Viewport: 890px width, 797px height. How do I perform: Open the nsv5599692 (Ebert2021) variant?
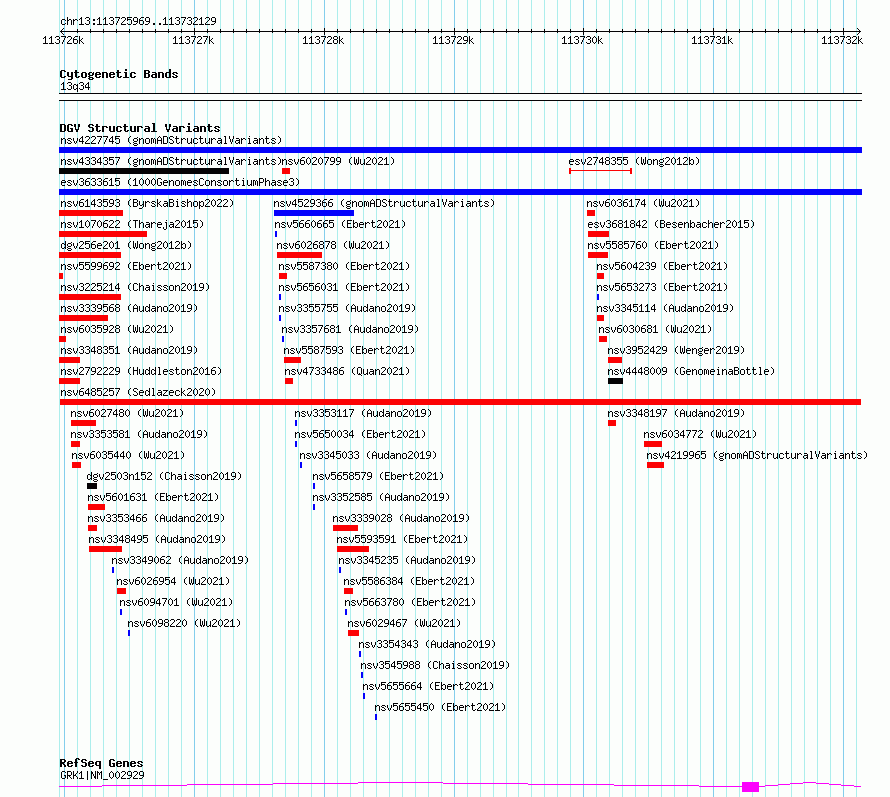126,266
